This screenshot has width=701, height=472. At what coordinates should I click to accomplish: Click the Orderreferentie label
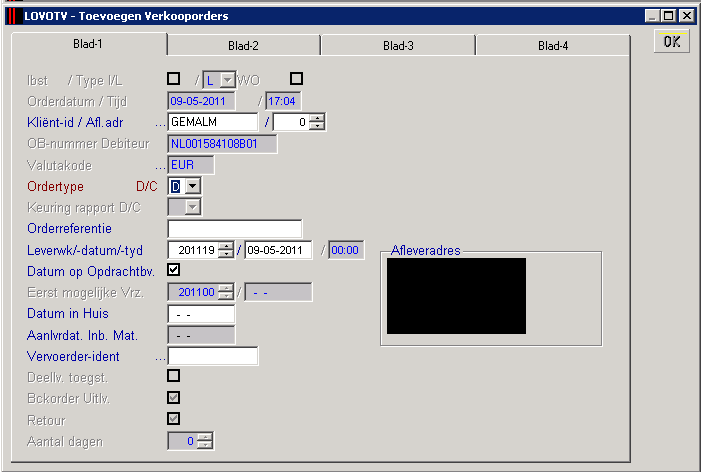point(69,228)
